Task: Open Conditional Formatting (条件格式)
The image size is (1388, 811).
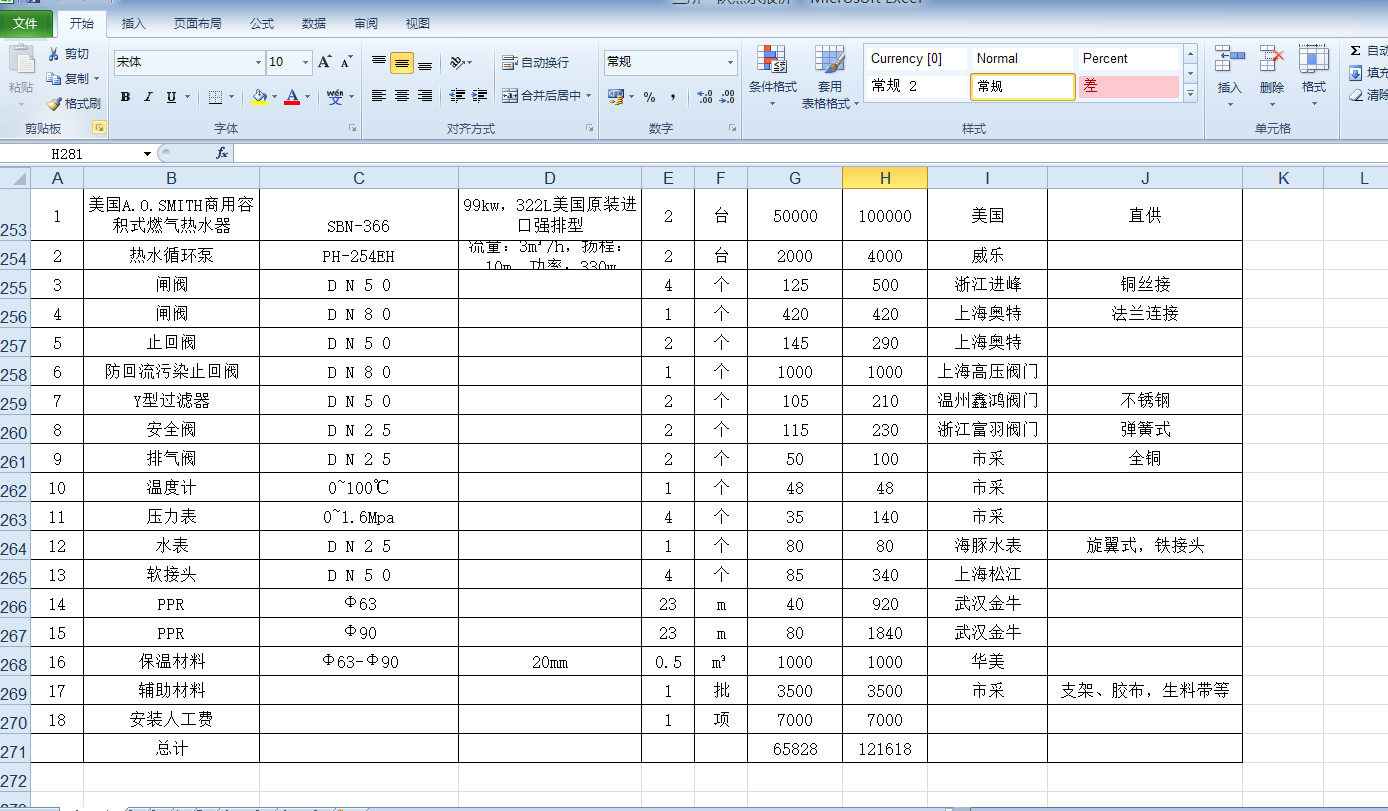Action: click(x=772, y=77)
